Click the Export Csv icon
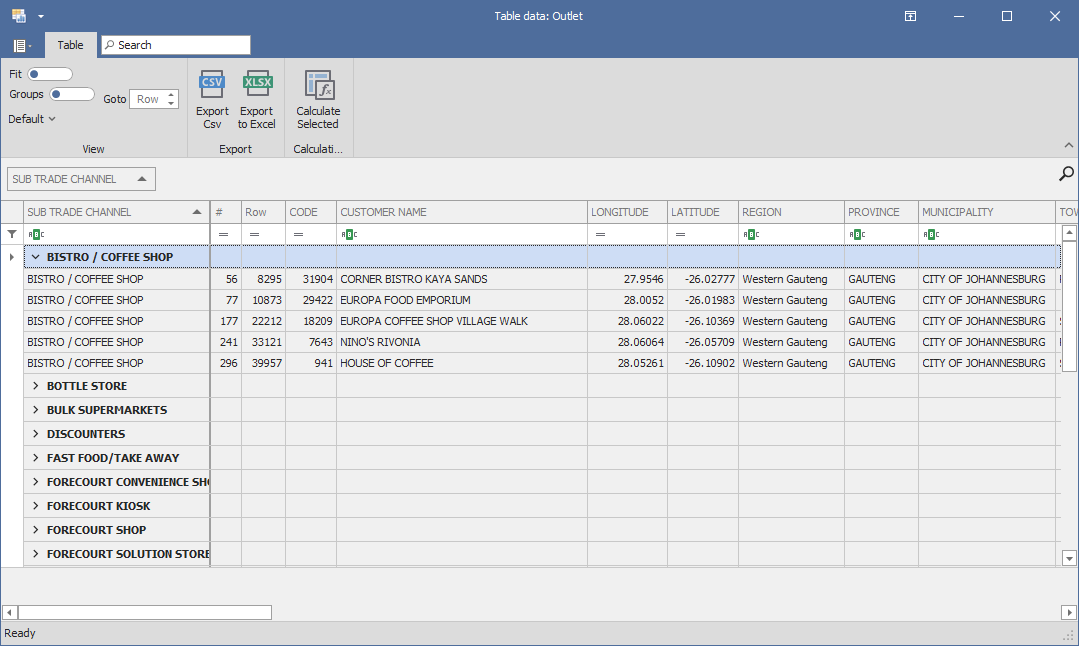The width and height of the screenshot is (1079, 646). point(212,85)
